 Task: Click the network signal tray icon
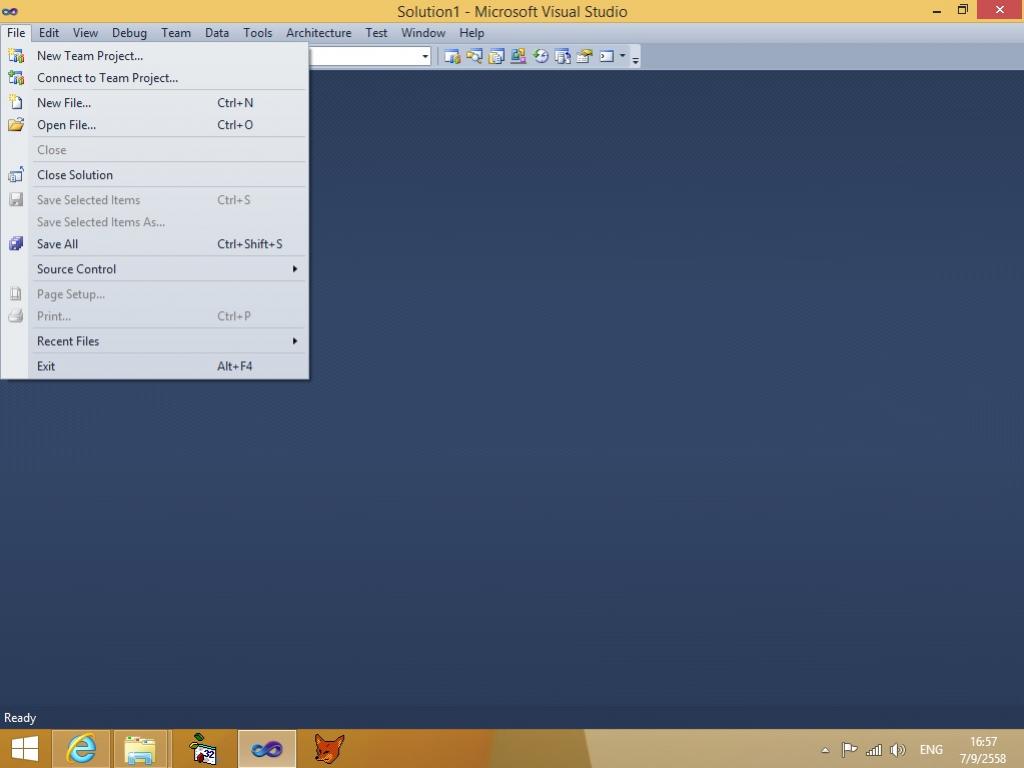pos(874,750)
